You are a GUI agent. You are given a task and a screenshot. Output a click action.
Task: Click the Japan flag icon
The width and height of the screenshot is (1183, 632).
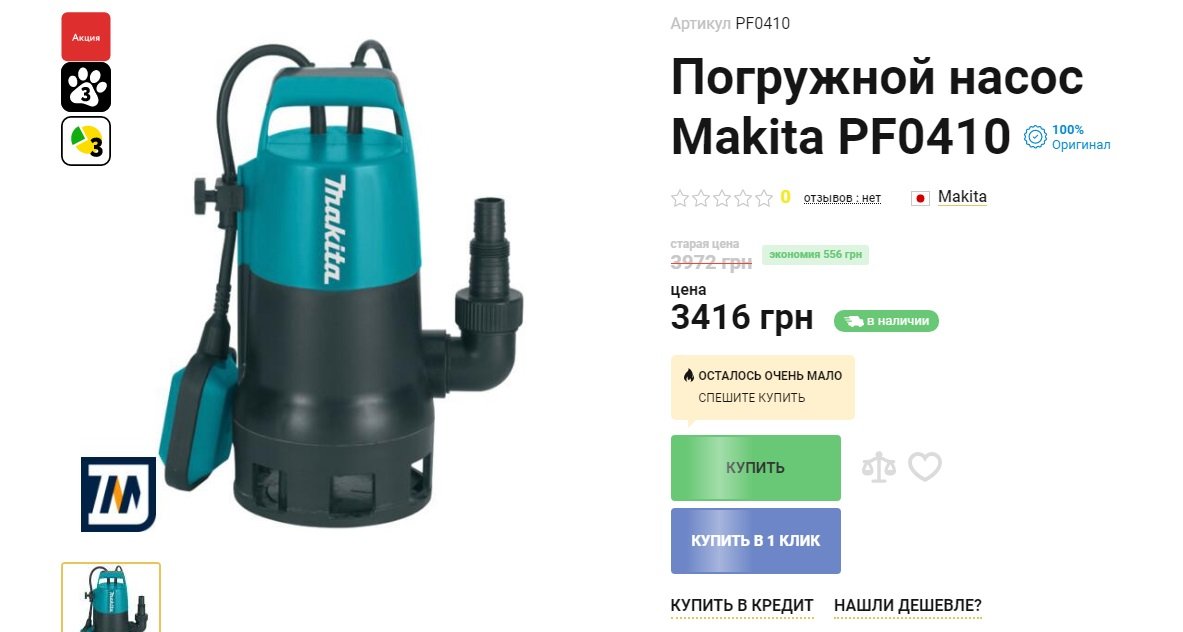tap(920, 198)
